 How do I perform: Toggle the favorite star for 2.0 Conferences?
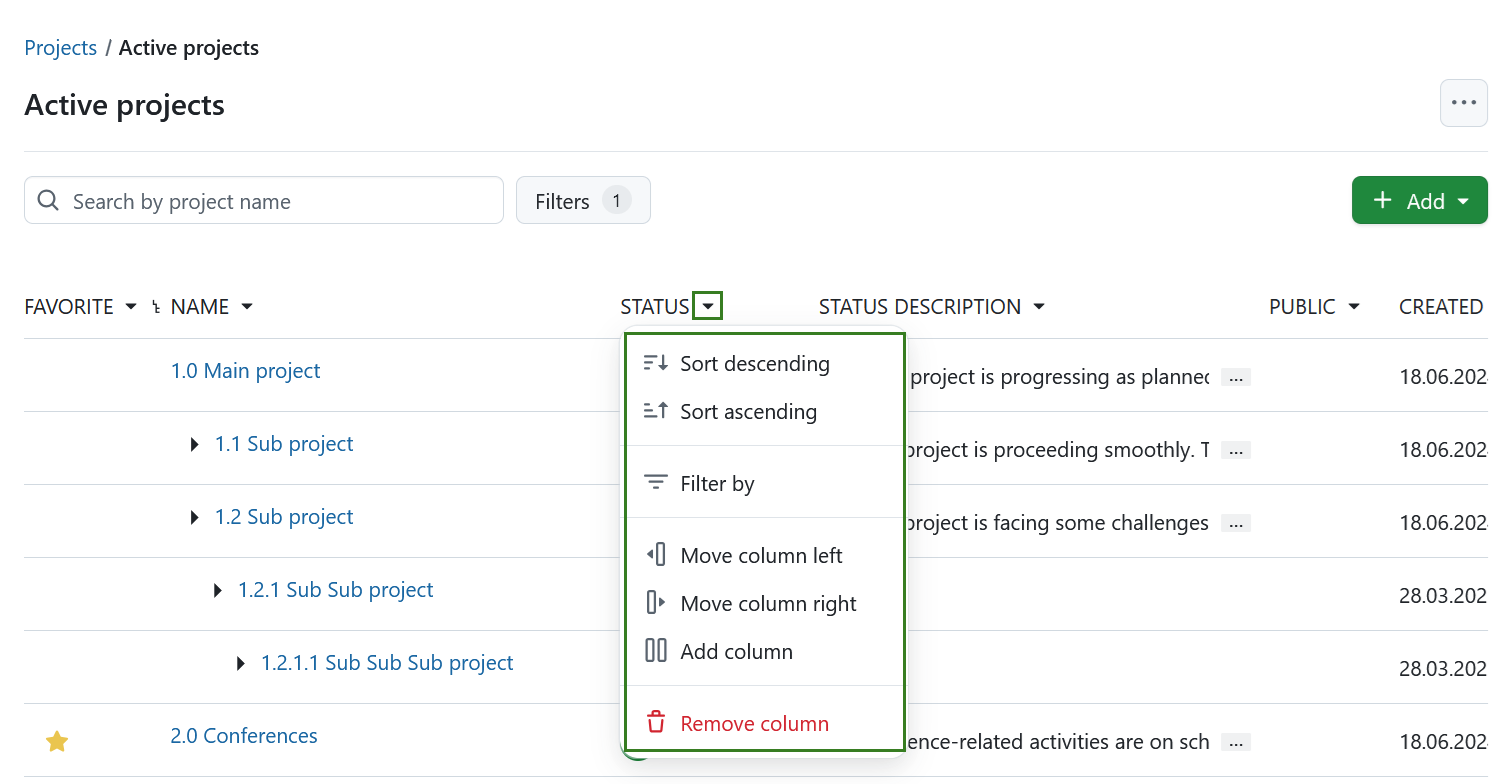coord(57,741)
